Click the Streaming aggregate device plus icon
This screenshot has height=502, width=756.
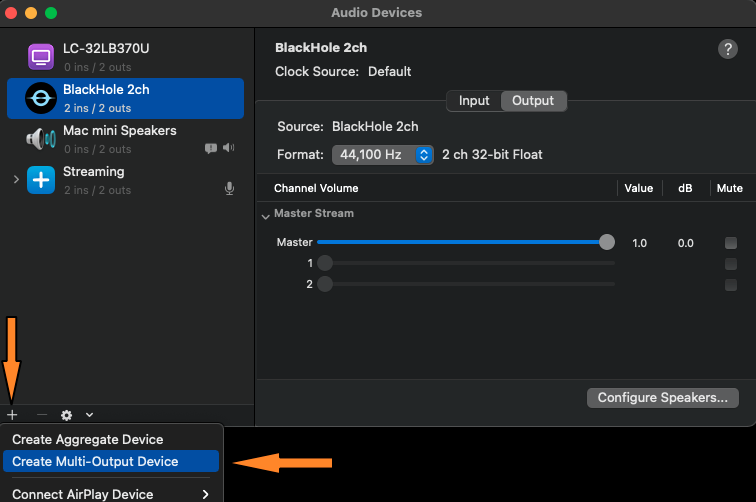coord(40,180)
